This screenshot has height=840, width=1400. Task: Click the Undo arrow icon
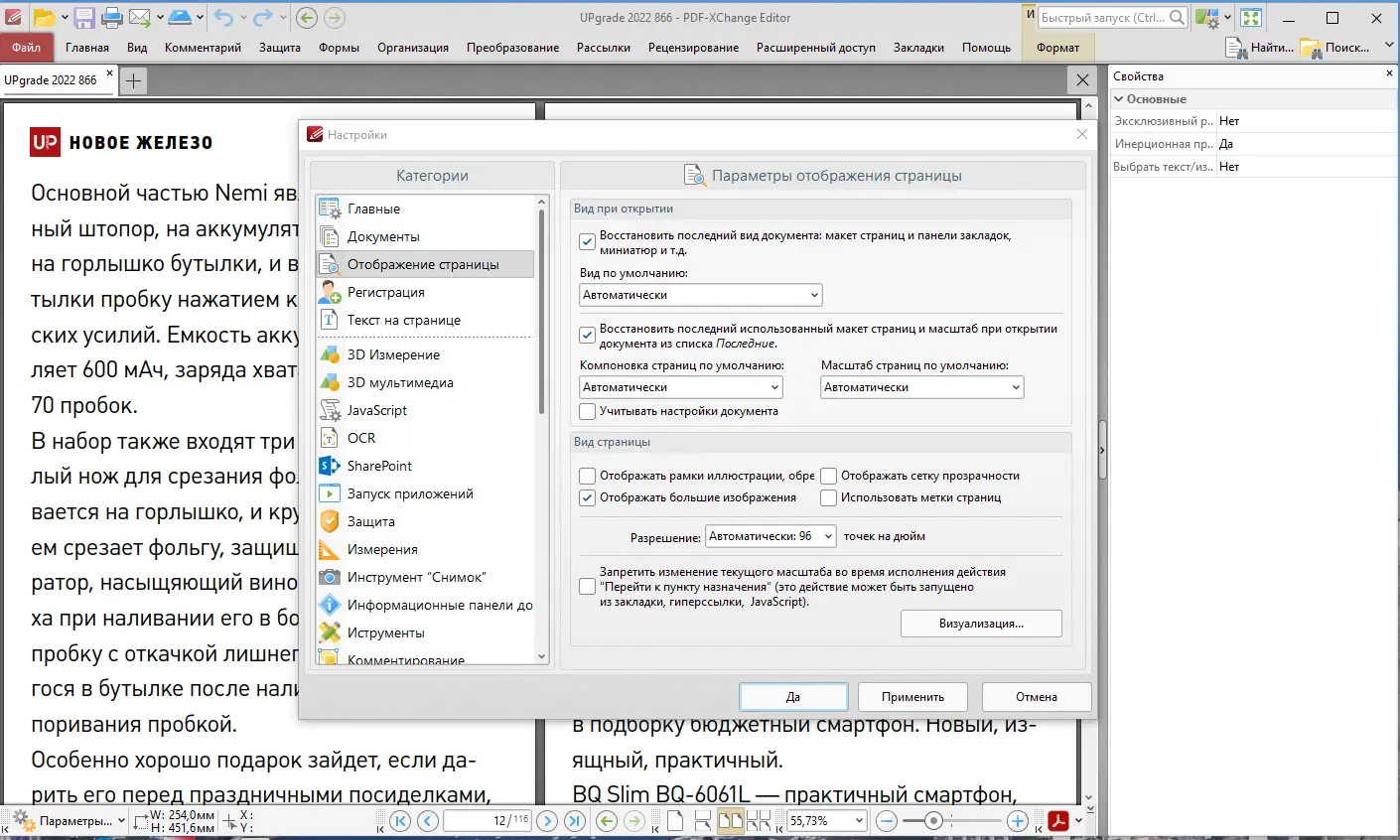point(222,17)
